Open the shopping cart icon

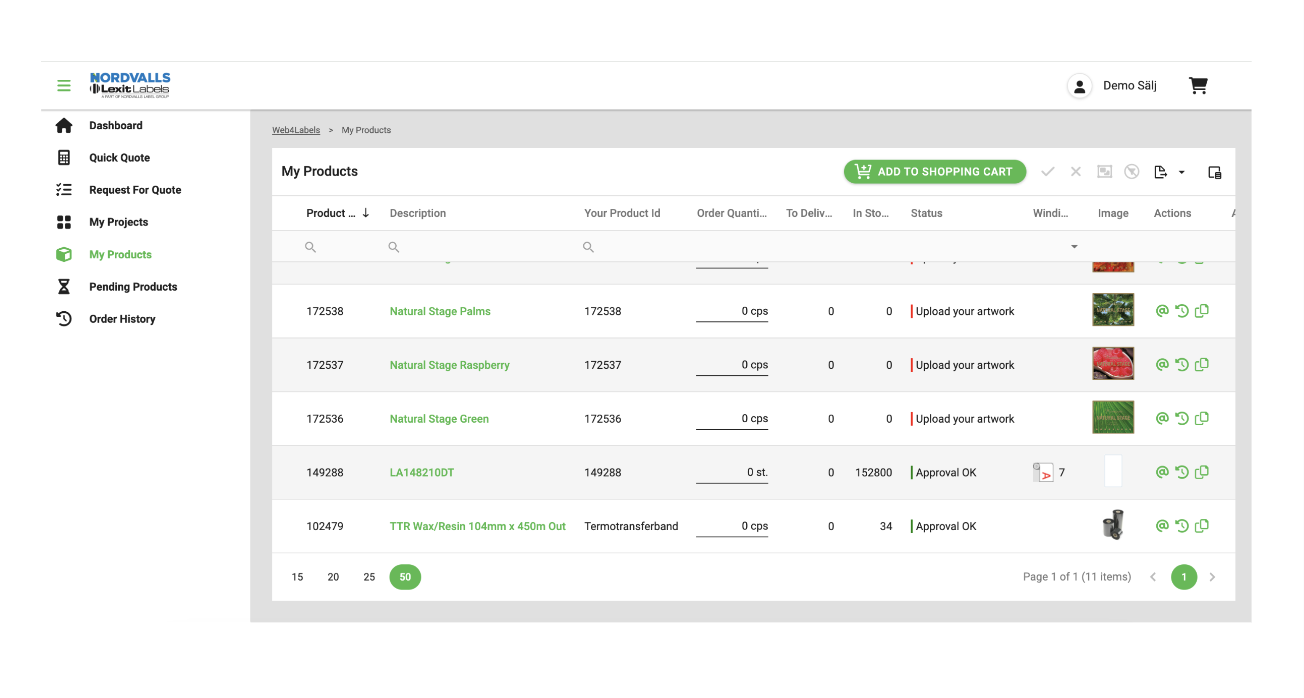coord(1198,86)
